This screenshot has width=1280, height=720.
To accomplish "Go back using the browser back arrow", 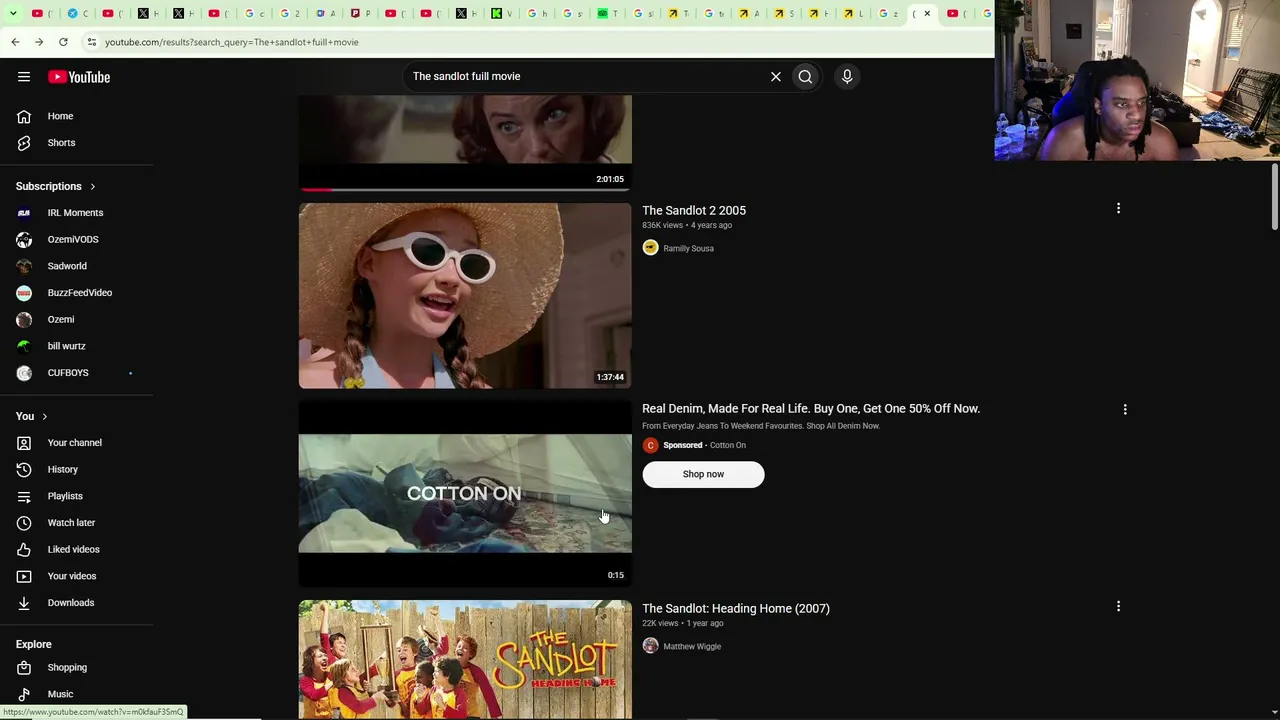I will click(15, 42).
